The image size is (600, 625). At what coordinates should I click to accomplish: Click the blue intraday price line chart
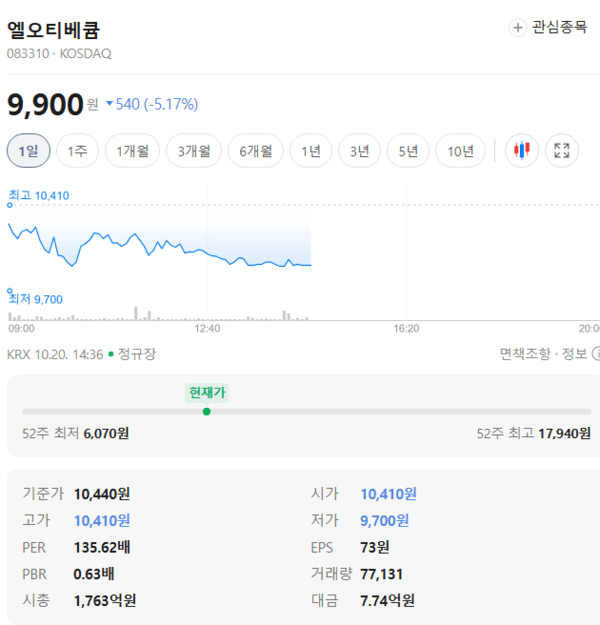coord(159,246)
